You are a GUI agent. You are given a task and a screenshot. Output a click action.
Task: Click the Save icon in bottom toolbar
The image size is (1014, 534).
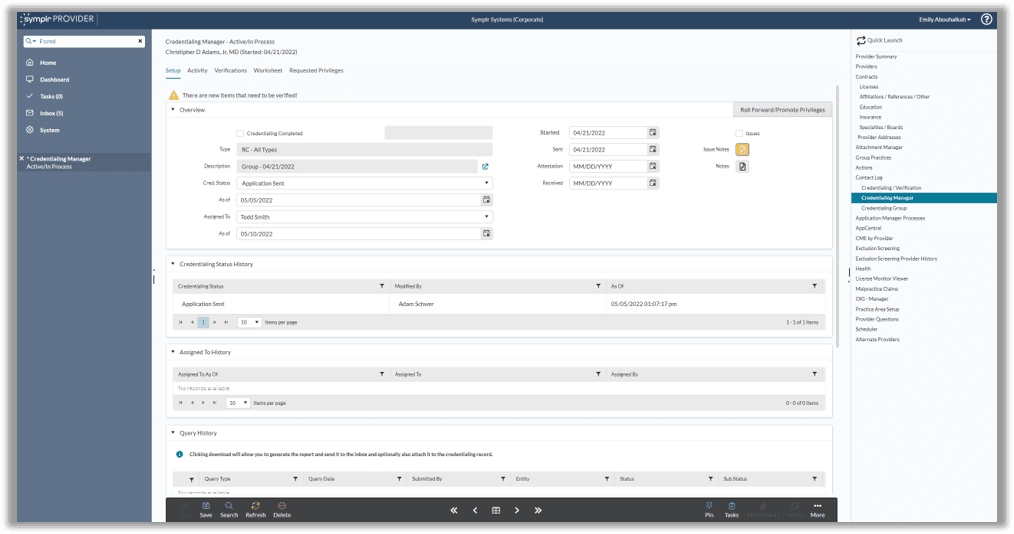tap(205, 509)
